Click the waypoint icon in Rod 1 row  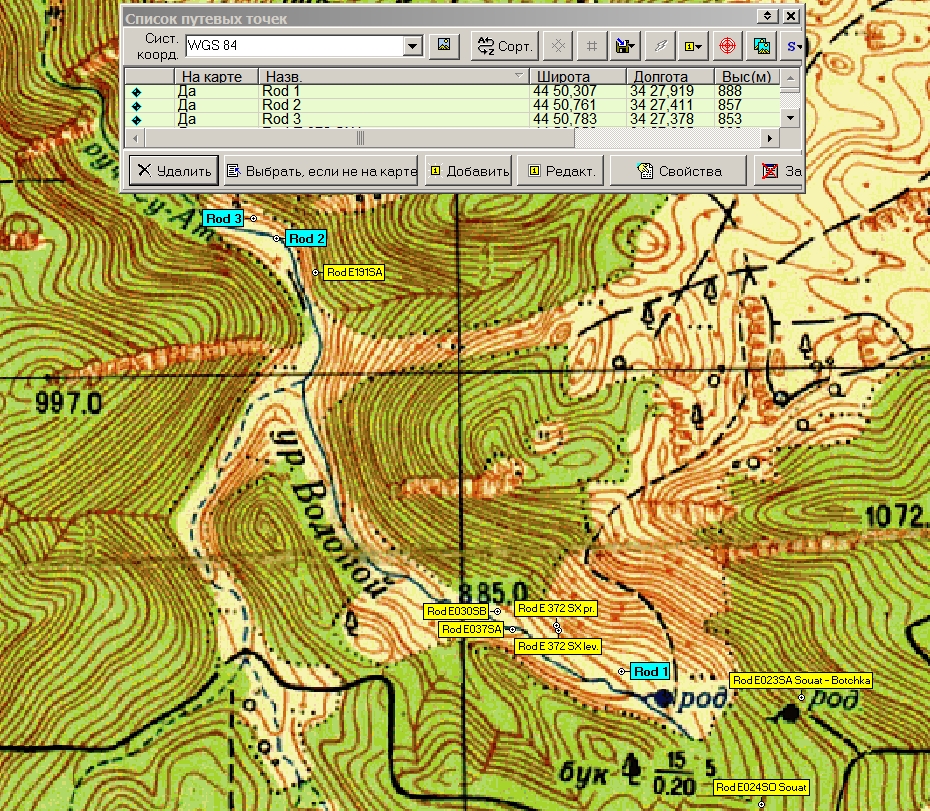click(x=136, y=92)
